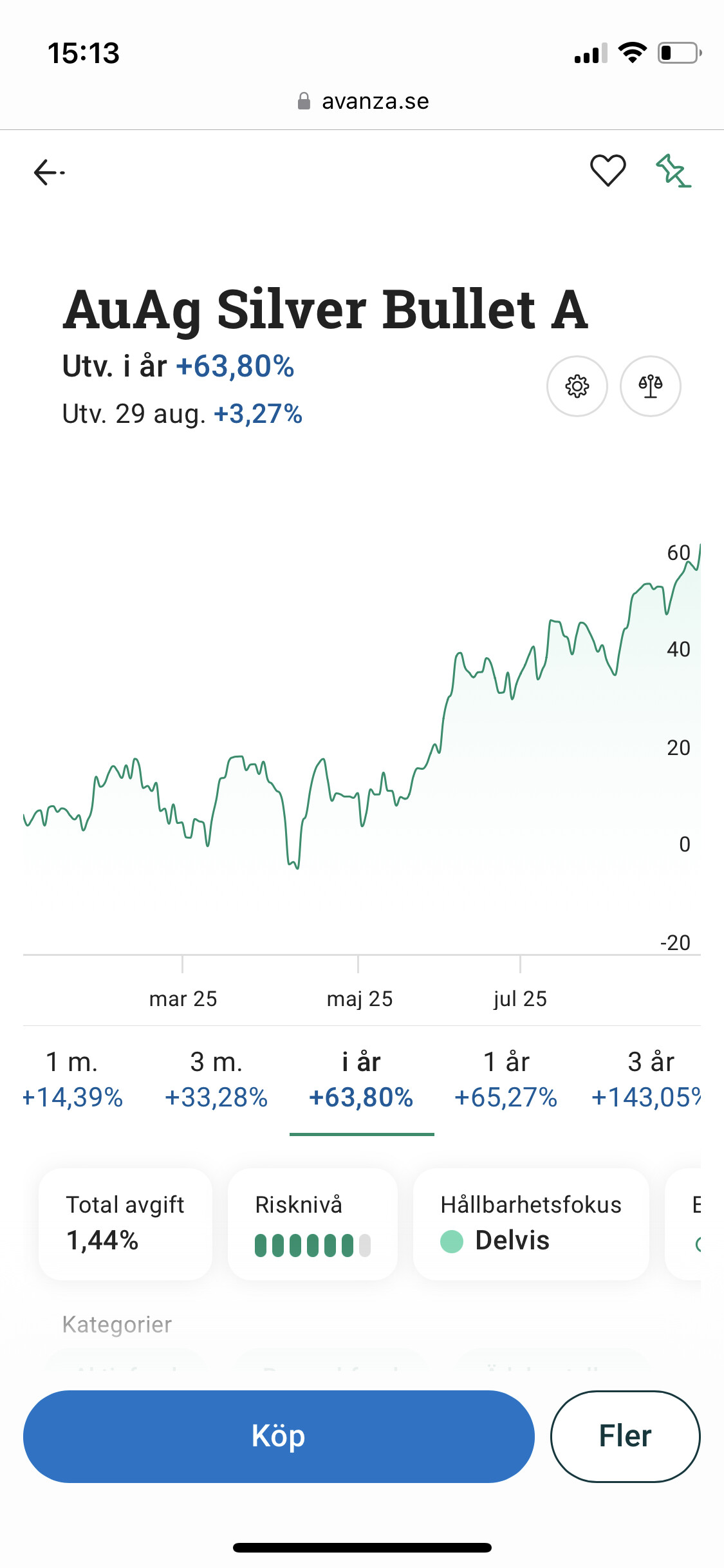Screen dimensions: 724x1568
Task: Tap the battery status icon
Action: [678, 53]
